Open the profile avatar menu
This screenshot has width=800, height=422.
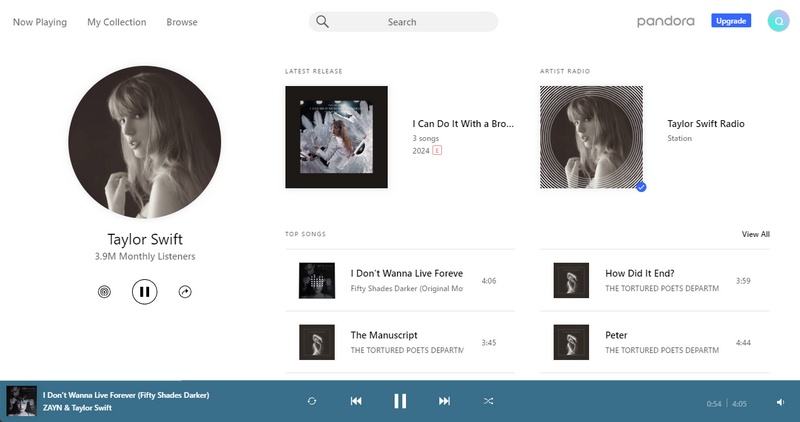[x=778, y=21]
